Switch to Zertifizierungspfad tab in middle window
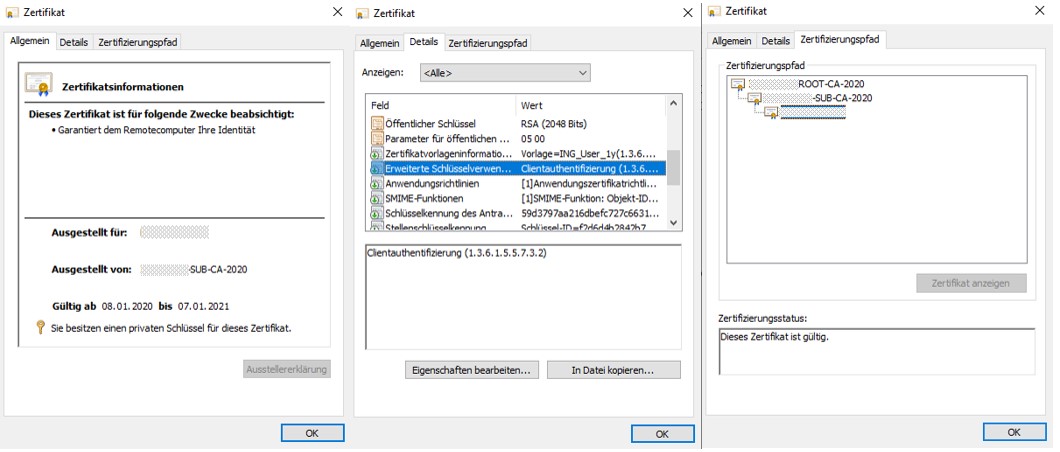 pos(488,43)
